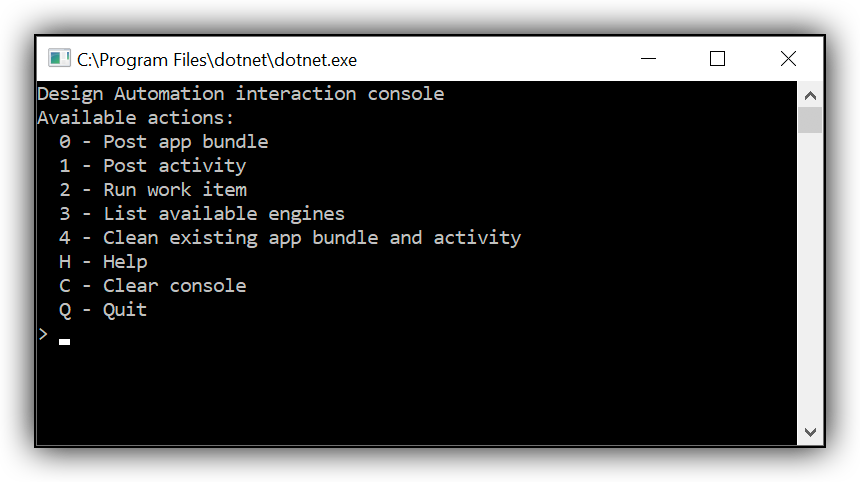Click the vertical scrollbar thumb
This screenshot has height=482, width=860.
tap(810, 120)
